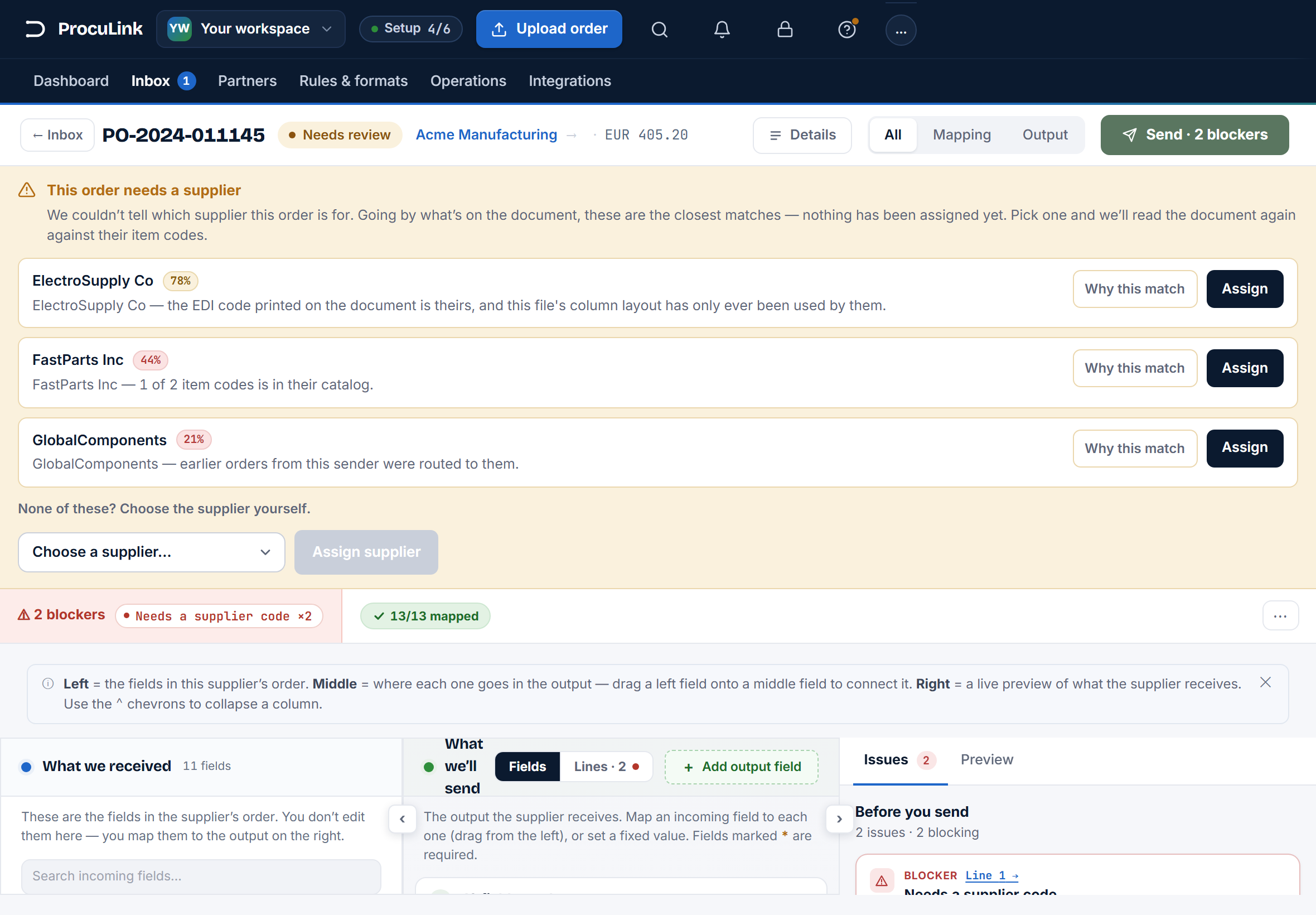Click the info icon in hint banner
The height and width of the screenshot is (915, 1316).
pyautogui.click(x=48, y=683)
